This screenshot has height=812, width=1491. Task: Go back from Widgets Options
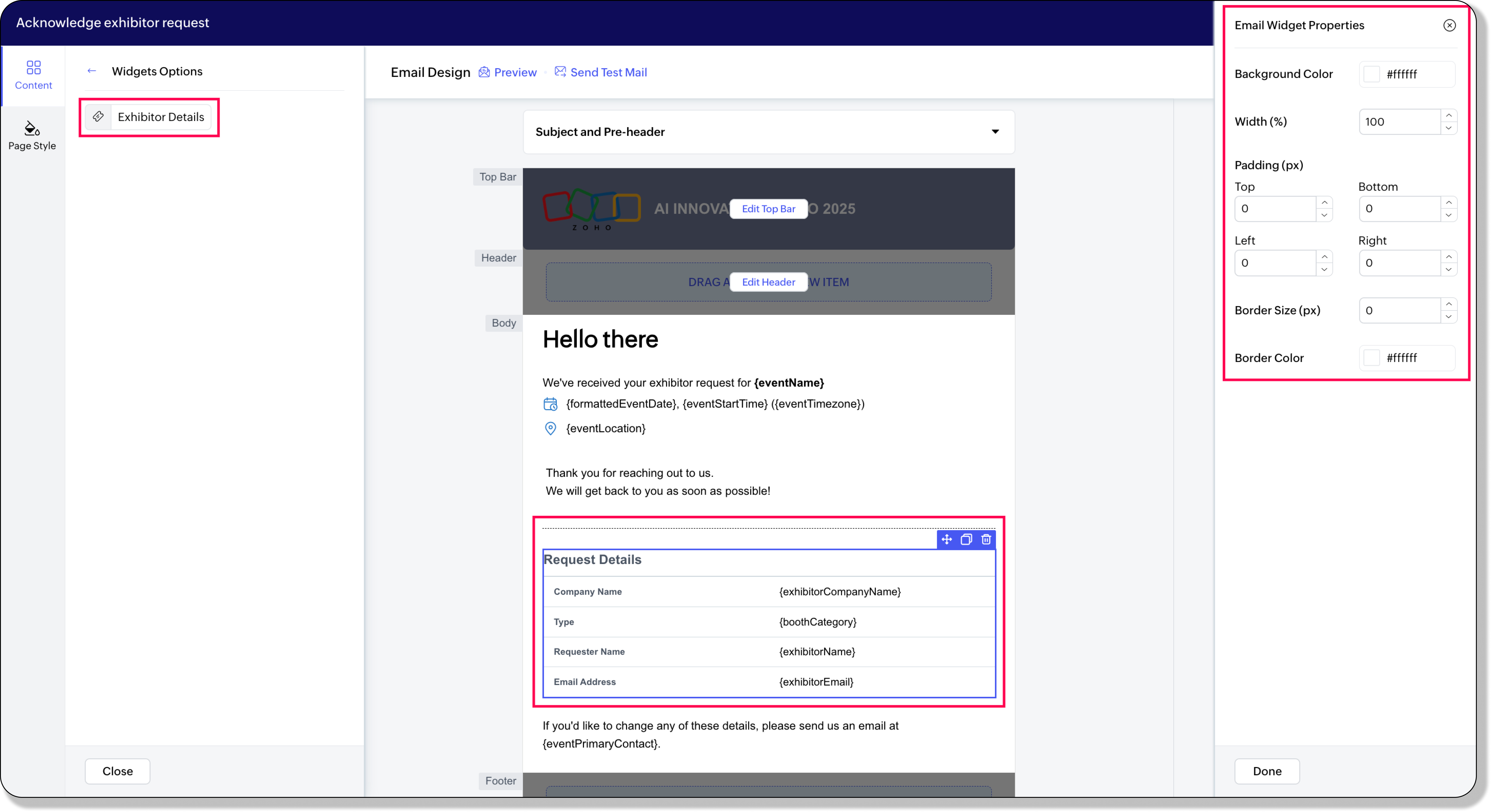(91, 71)
